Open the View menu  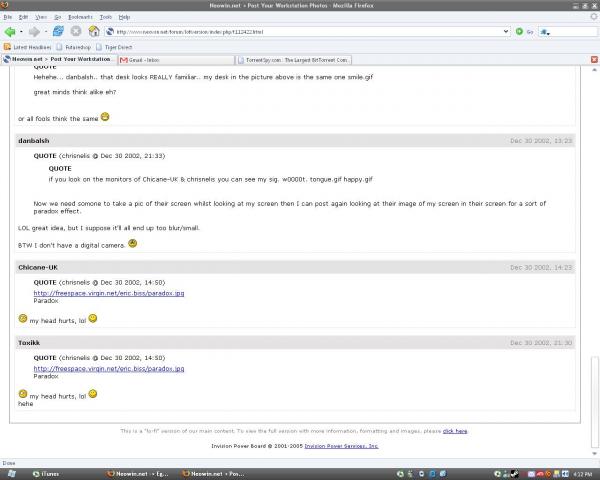tap(41, 17)
